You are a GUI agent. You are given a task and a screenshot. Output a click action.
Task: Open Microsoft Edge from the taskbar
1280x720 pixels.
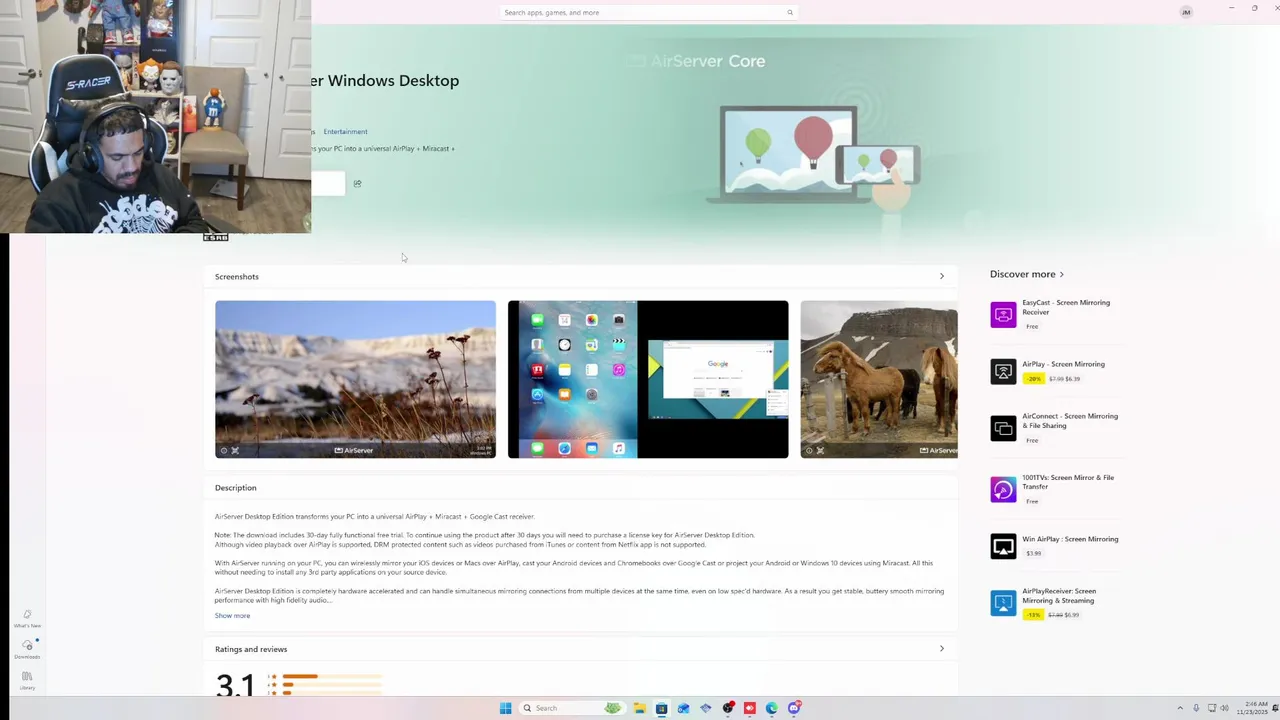[771, 708]
